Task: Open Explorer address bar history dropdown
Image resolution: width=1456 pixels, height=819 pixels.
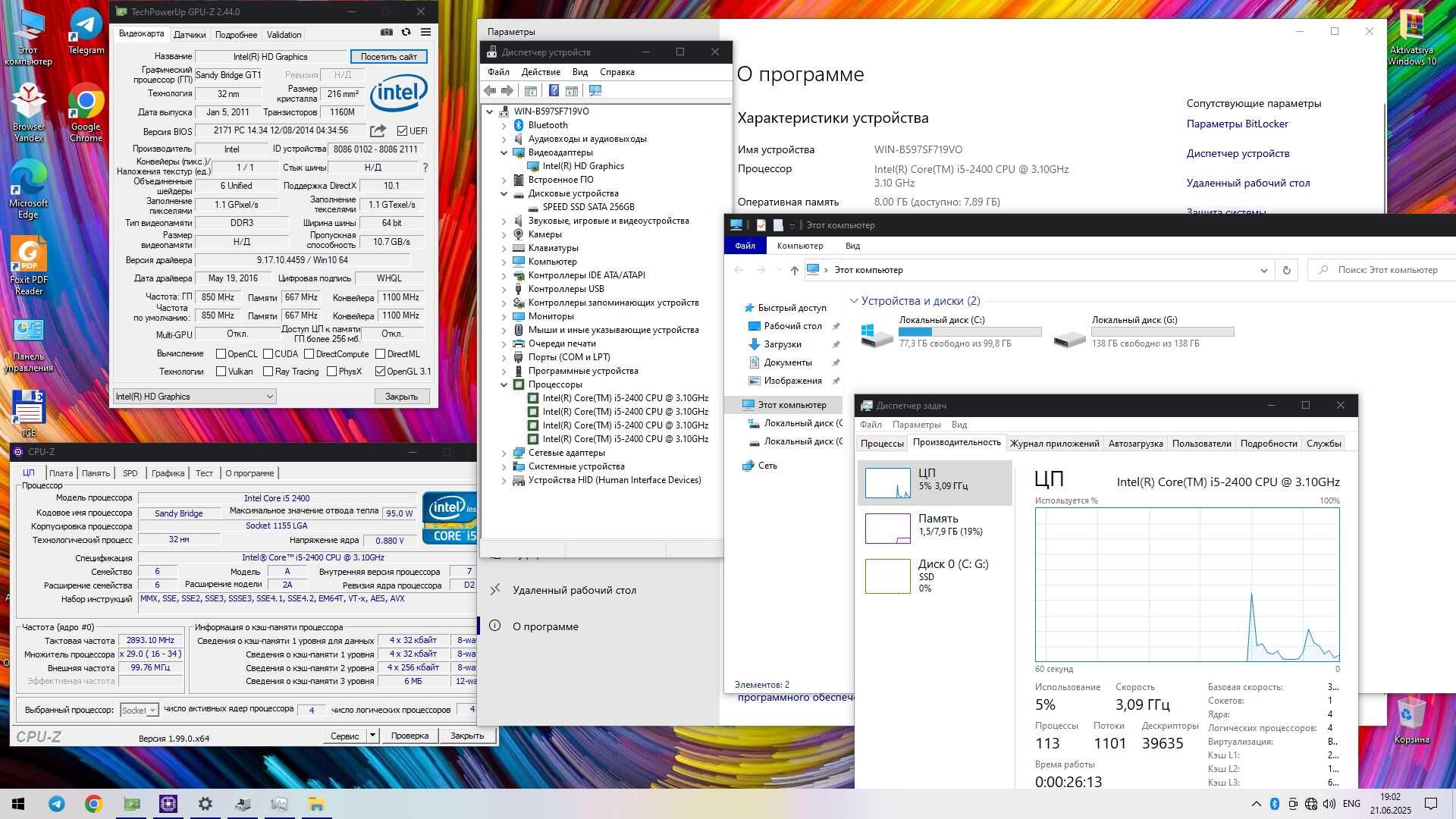Action: [1263, 270]
